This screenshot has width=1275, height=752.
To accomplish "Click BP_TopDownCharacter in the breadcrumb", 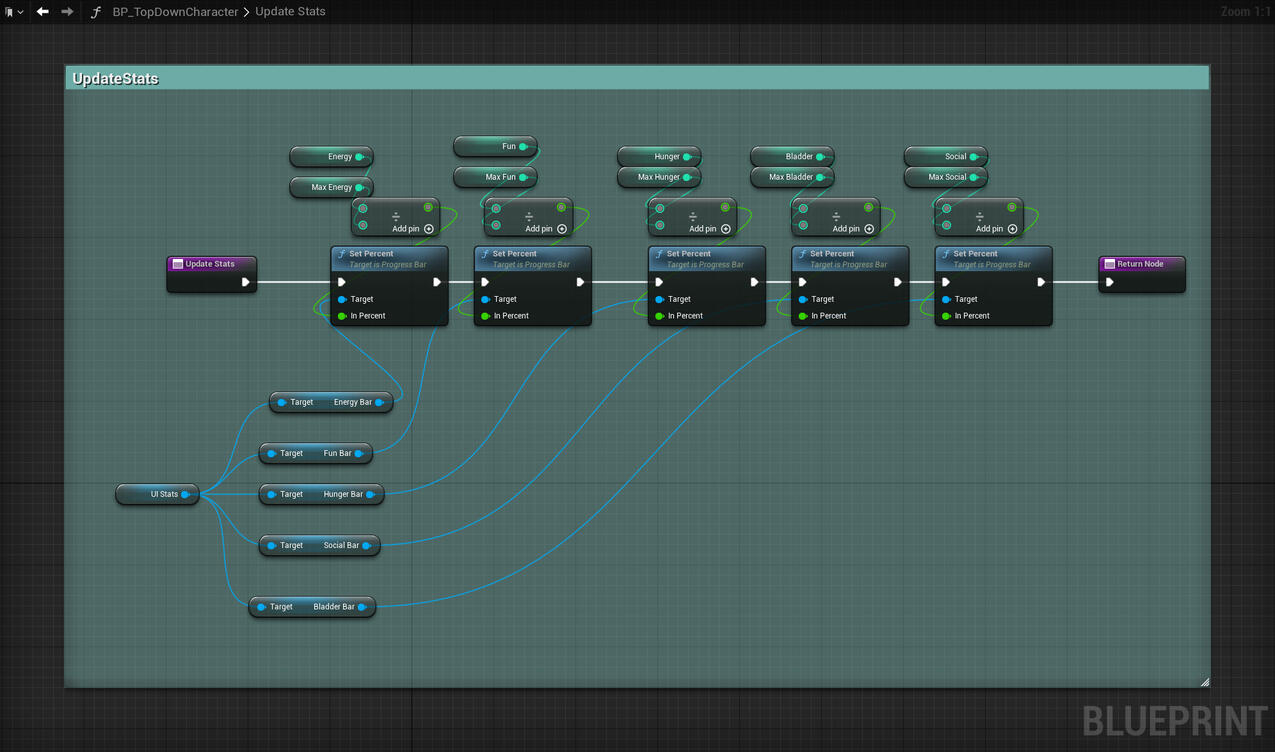I will pyautogui.click(x=175, y=12).
